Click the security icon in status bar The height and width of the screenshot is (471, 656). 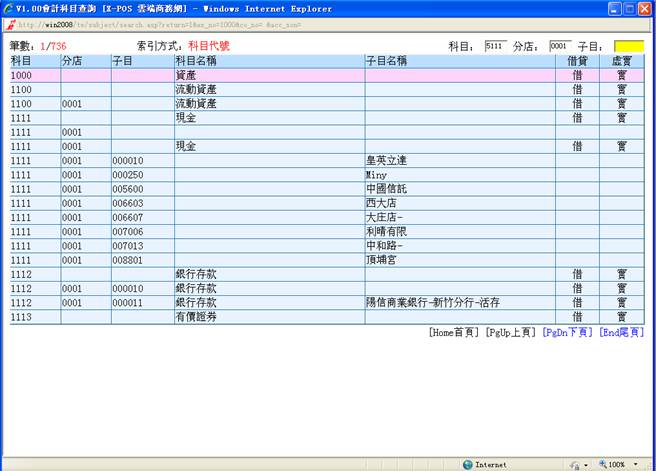point(573,464)
